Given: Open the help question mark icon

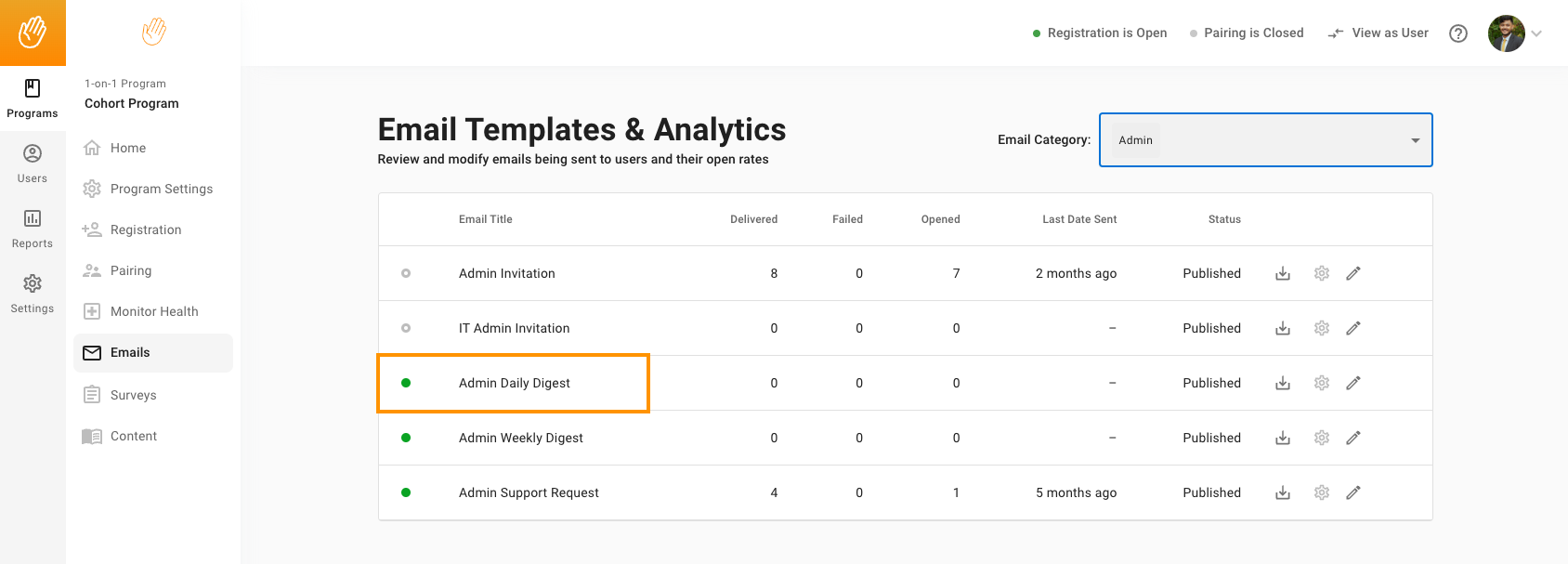Looking at the screenshot, I should click(x=1458, y=33).
